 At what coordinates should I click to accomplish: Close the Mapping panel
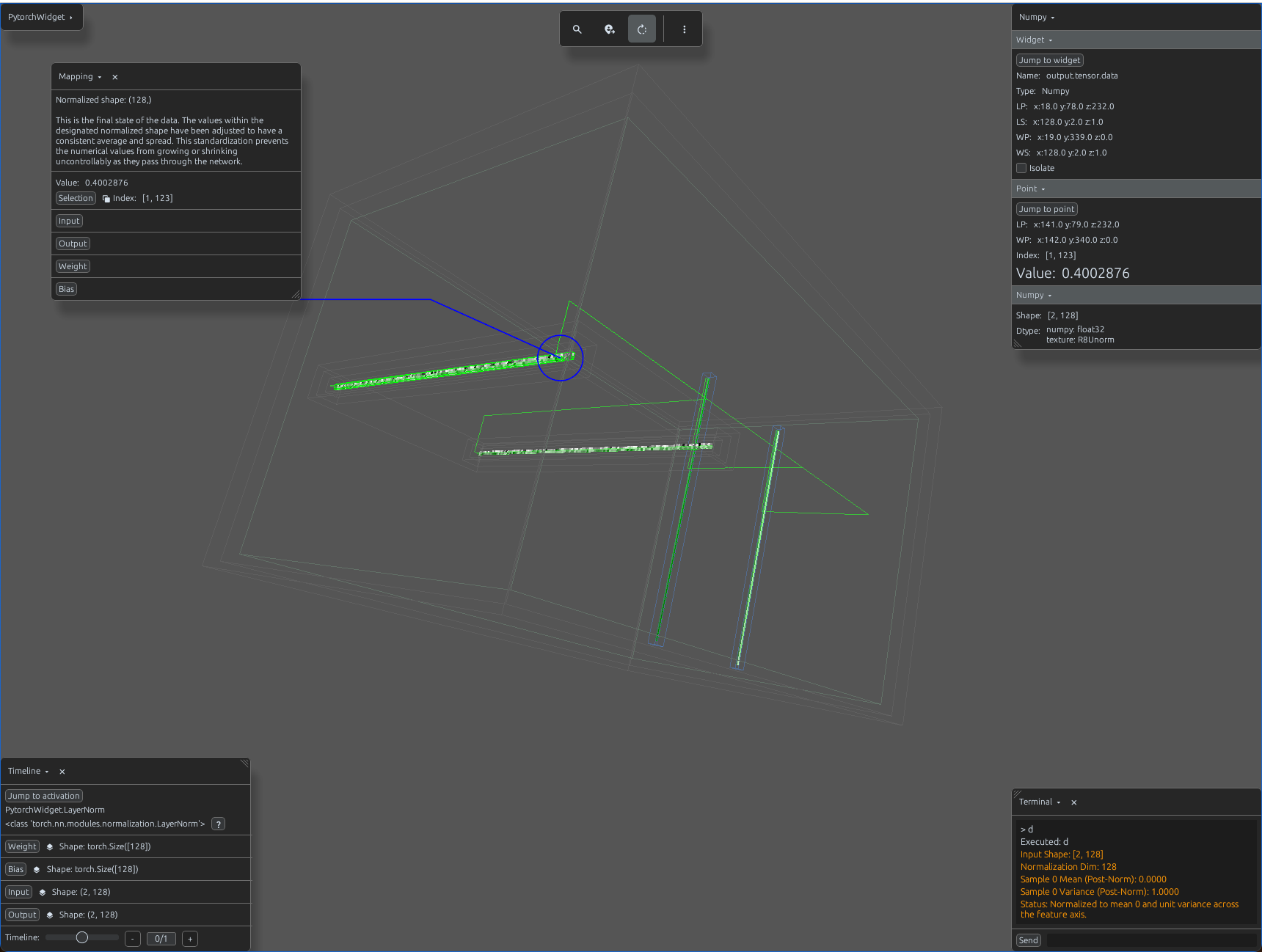pyautogui.click(x=115, y=77)
